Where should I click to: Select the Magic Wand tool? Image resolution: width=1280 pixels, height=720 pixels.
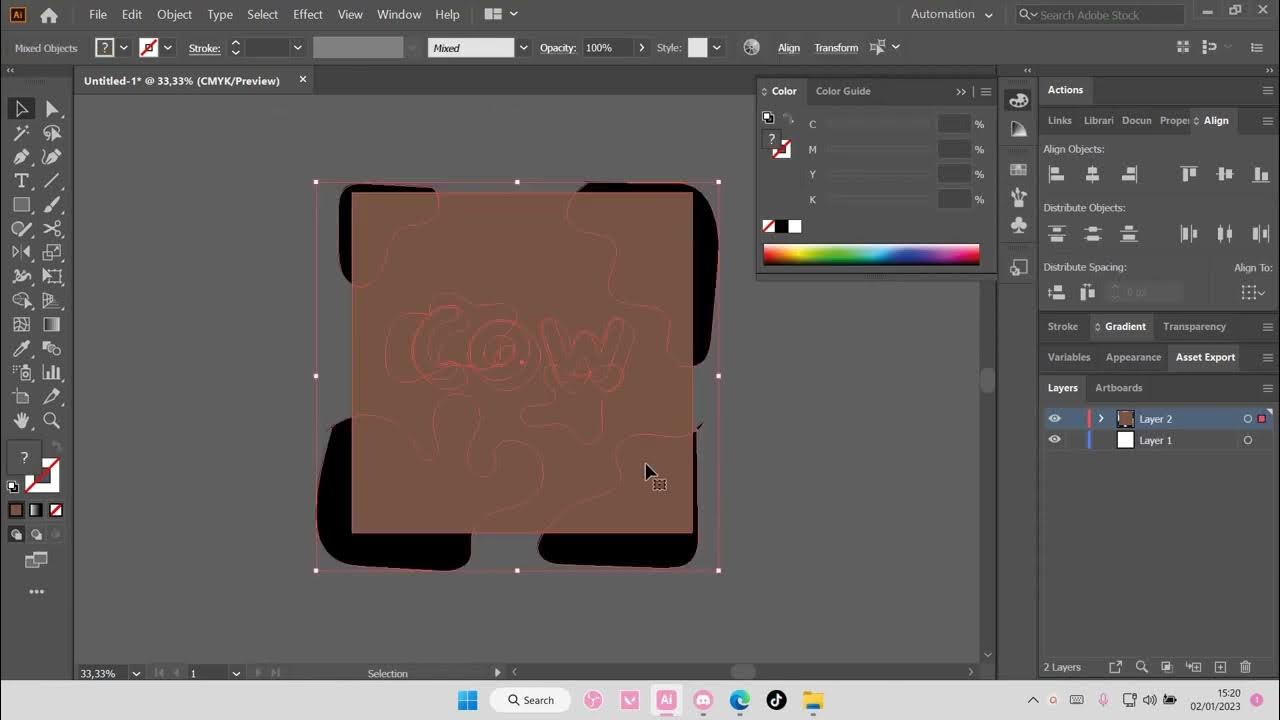[21, 133]
